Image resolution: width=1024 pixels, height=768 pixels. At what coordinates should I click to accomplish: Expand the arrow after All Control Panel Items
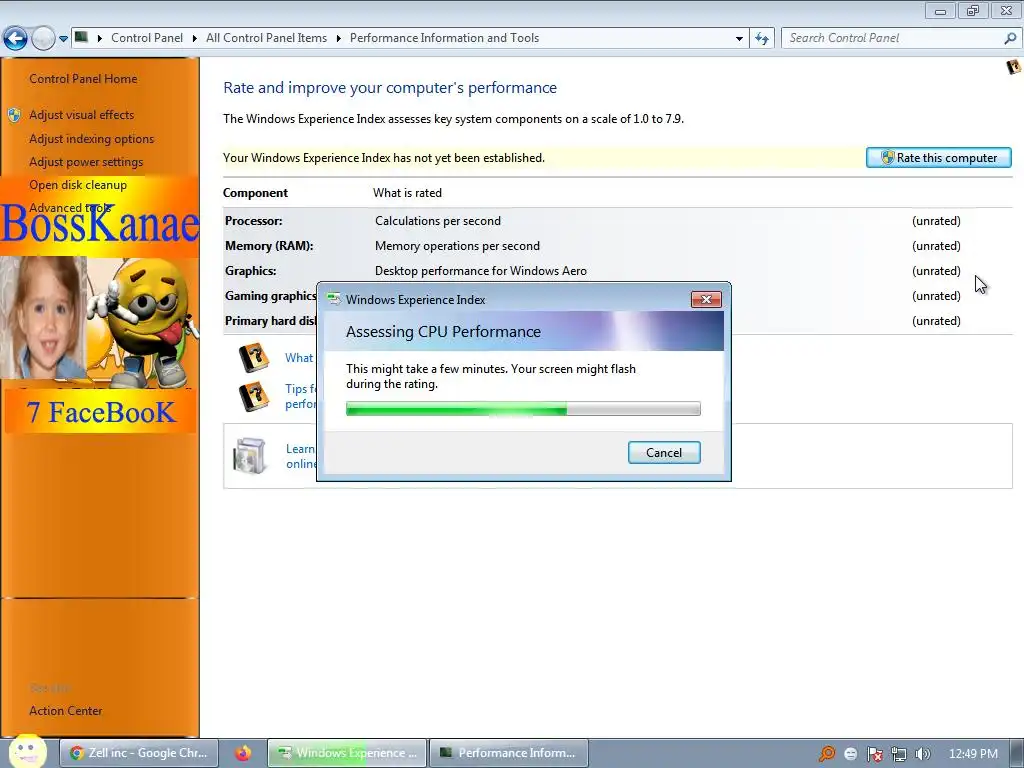(338, 39)
